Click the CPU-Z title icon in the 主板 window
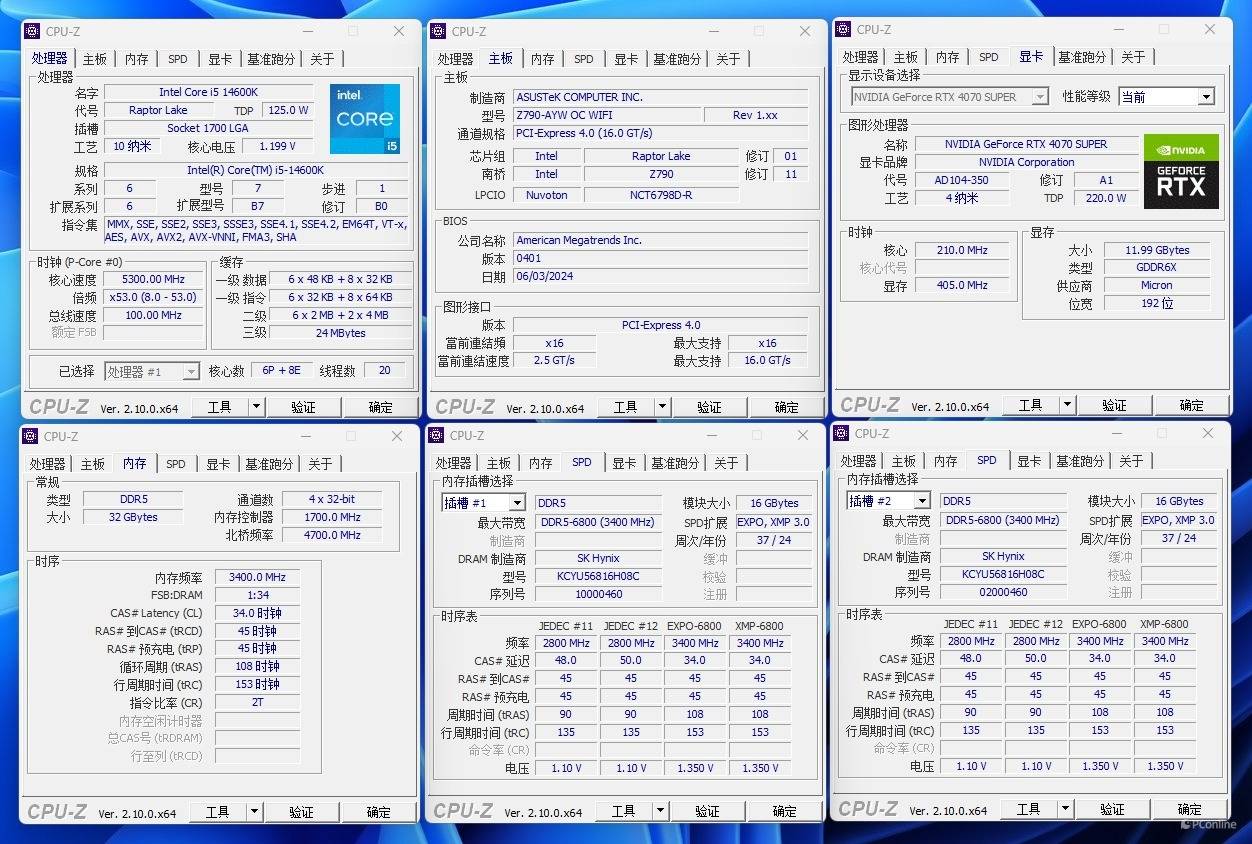The image size is (1252, 844). coord(438,31)
